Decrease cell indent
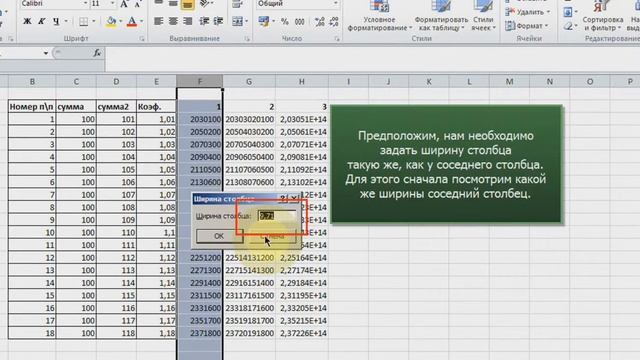 pos(204,21)
